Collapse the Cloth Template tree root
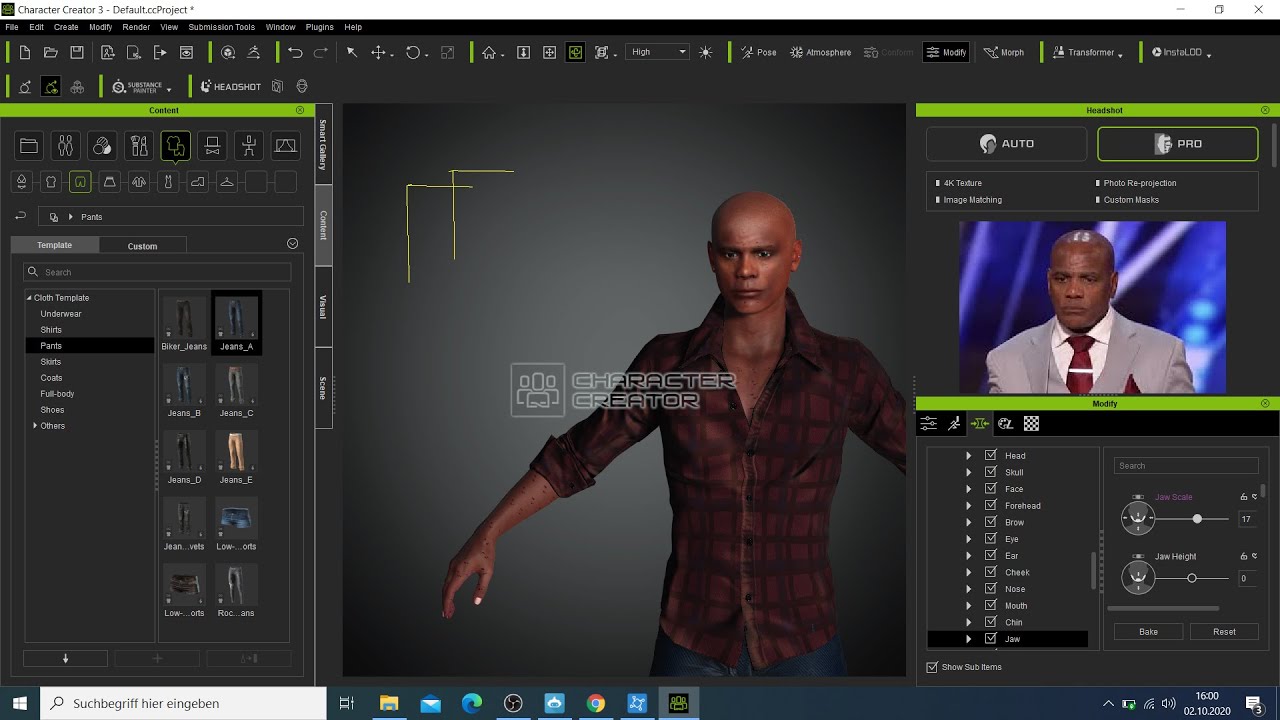This screenshot has width=1280, height=720. (29, 298)
